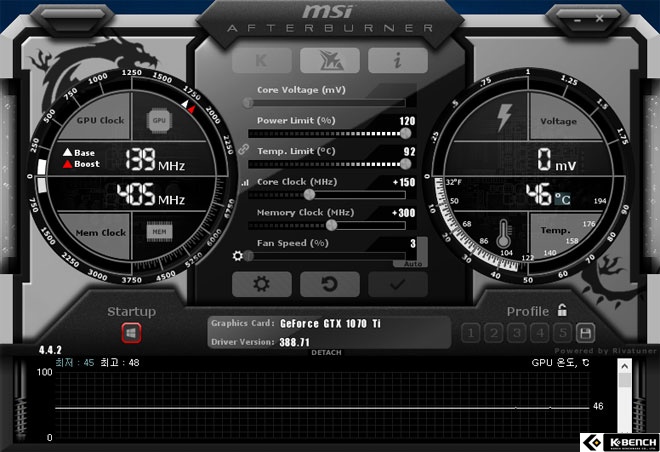Click the Temp. Limit slider handle
Image resolution: width=660 pixels, height=452 pixels.
pyautogui.click(x=405, y=164)
